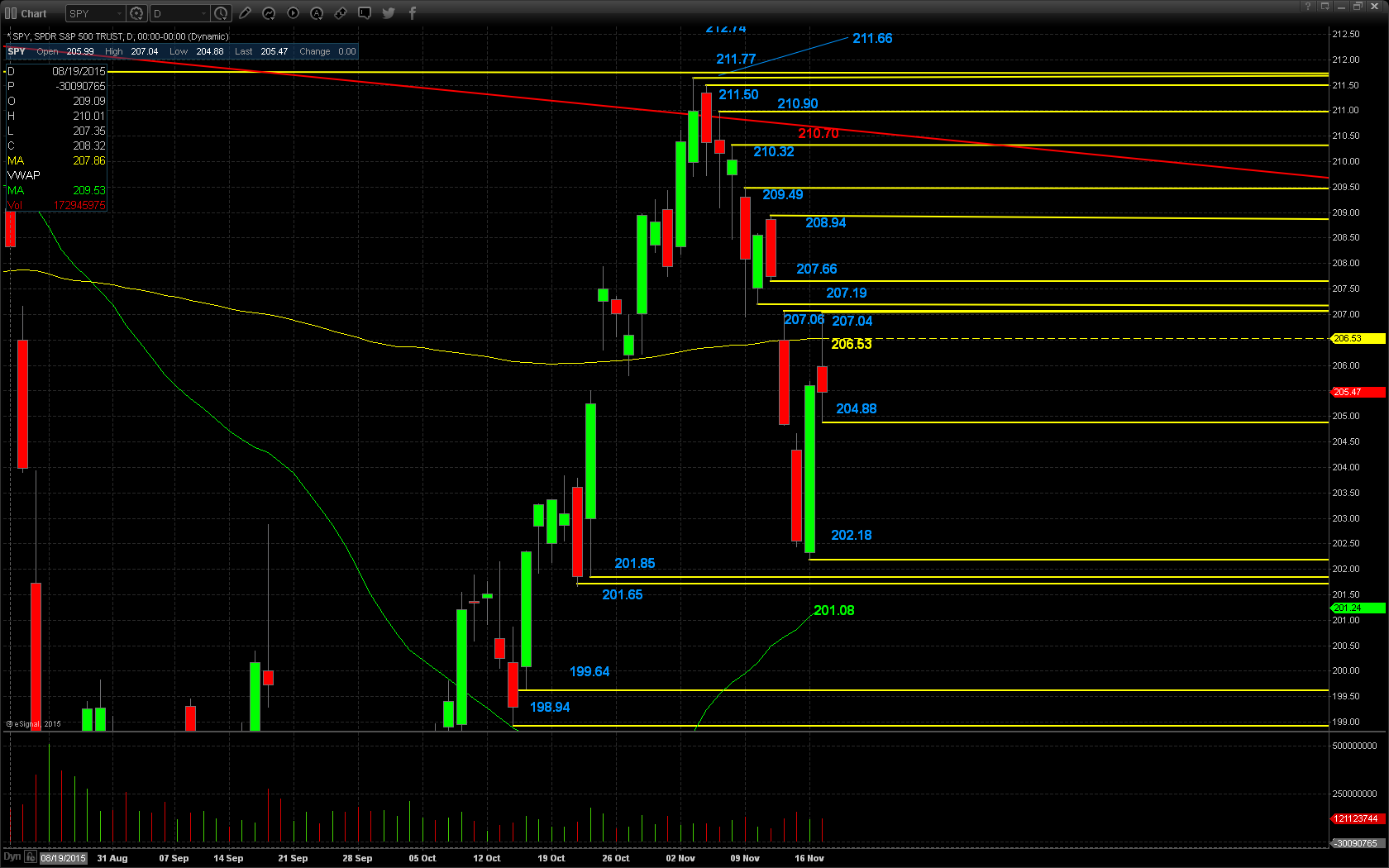The image size is (1389, 868).
Task: Select the 199.64 price annotation
Action: click(x=589, y=671)
